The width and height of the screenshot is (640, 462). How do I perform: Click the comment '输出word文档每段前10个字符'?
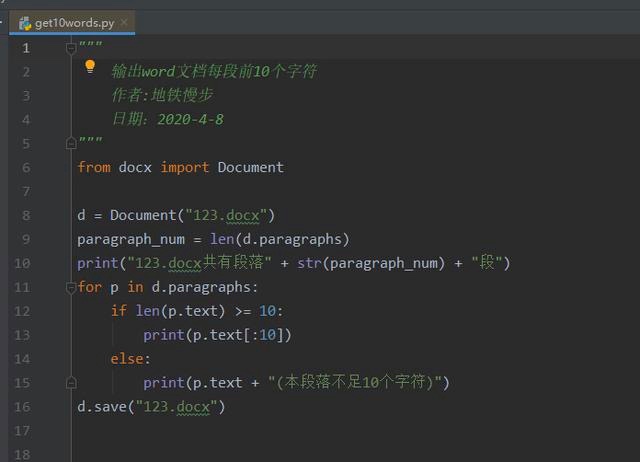(x=214, y=71)
